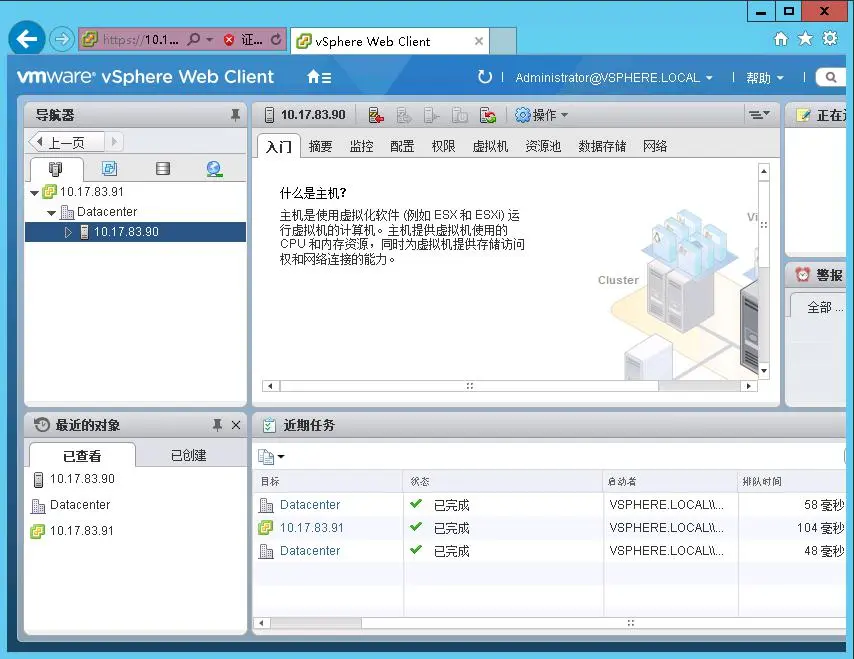Switch to 已创建 tab in recent objects
Viewport: 854px width, 659px height.
point(188,455)
